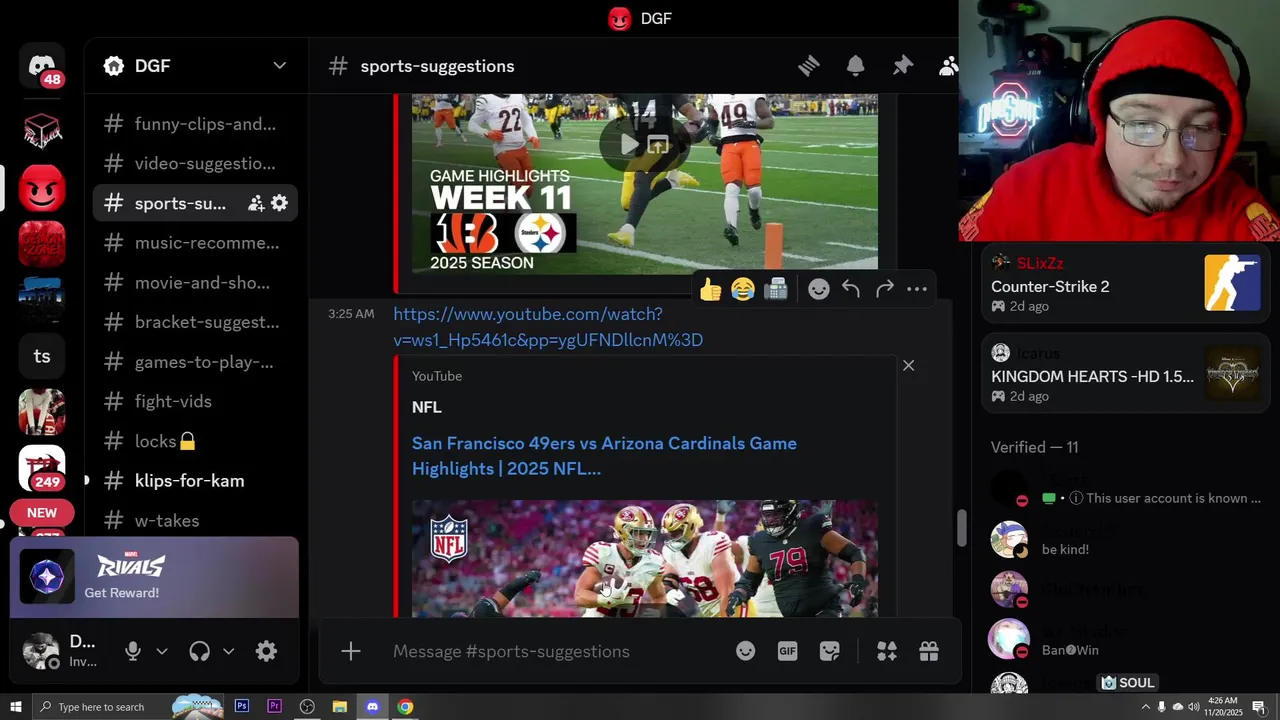Go to movie-and-shows channel
Viewport: 1280px width, 720px height.
tap(195, 282)
